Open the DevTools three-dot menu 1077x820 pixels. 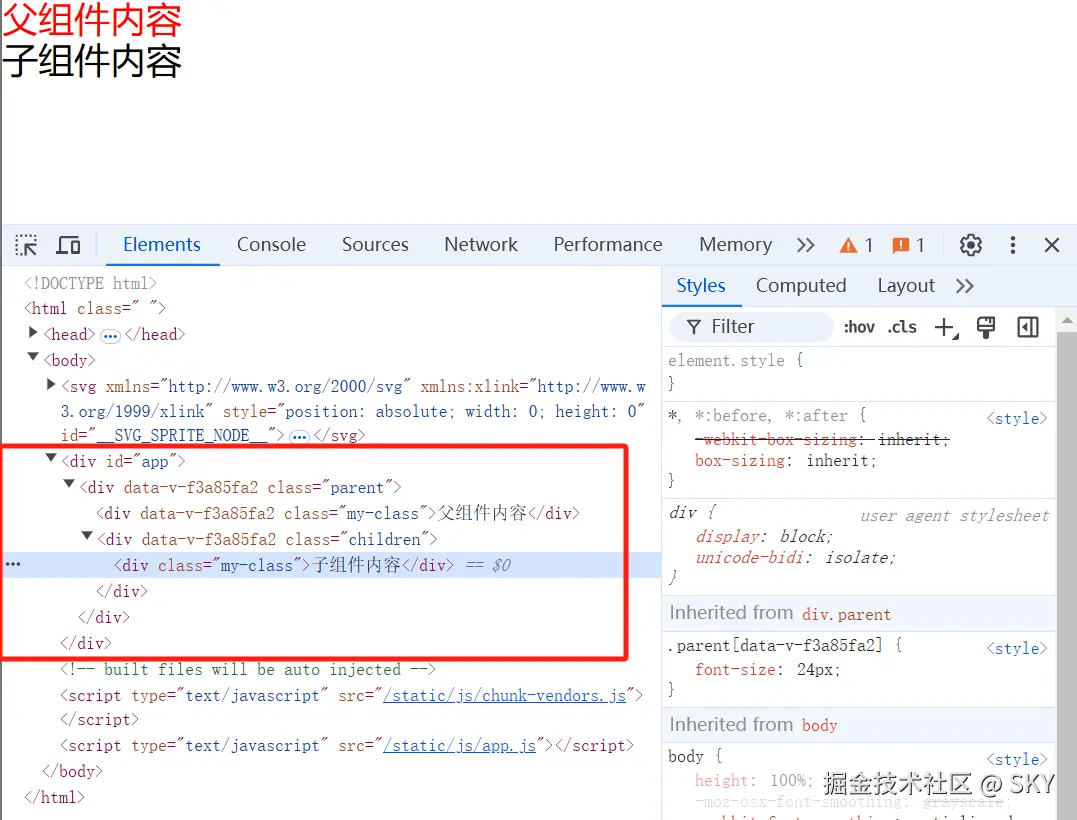coord(1012,245)
